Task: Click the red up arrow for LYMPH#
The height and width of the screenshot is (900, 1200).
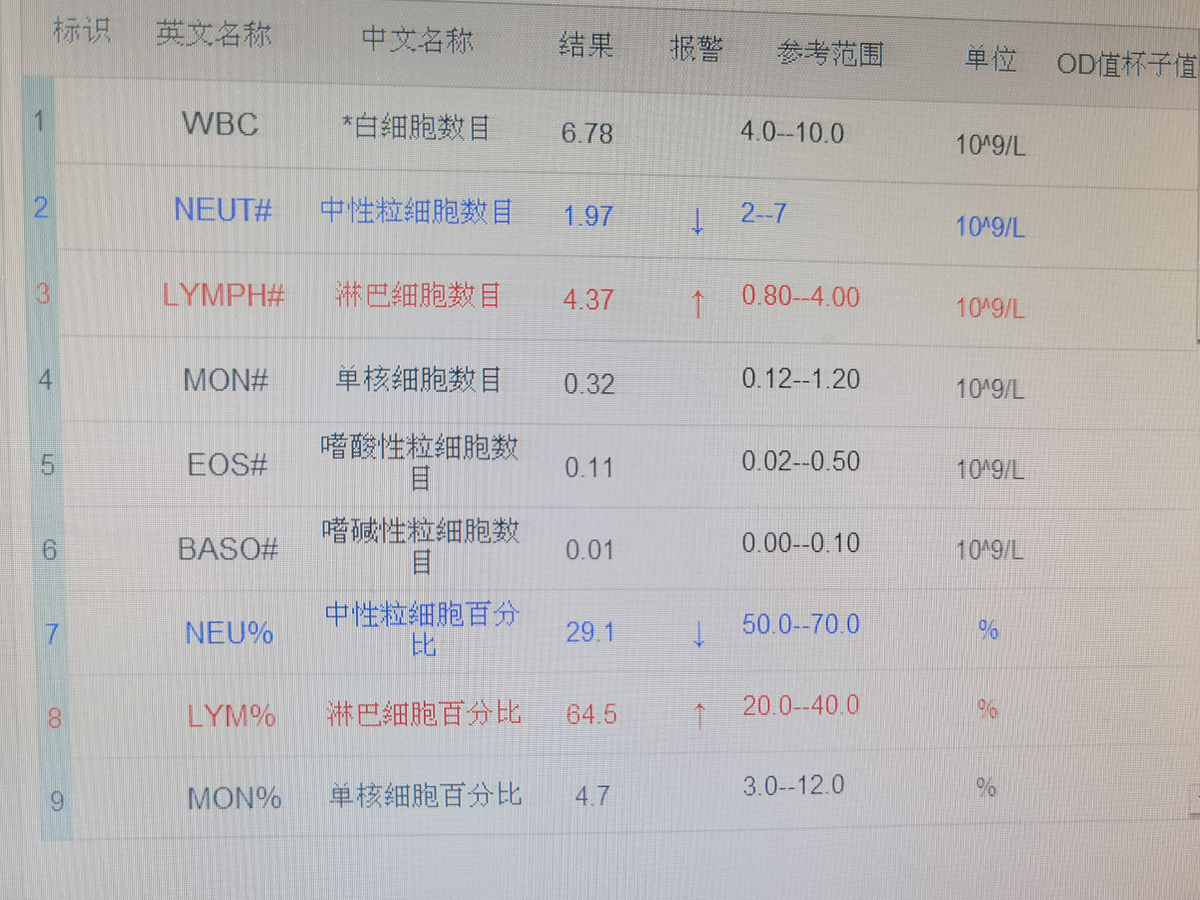Action: point(698,305)
